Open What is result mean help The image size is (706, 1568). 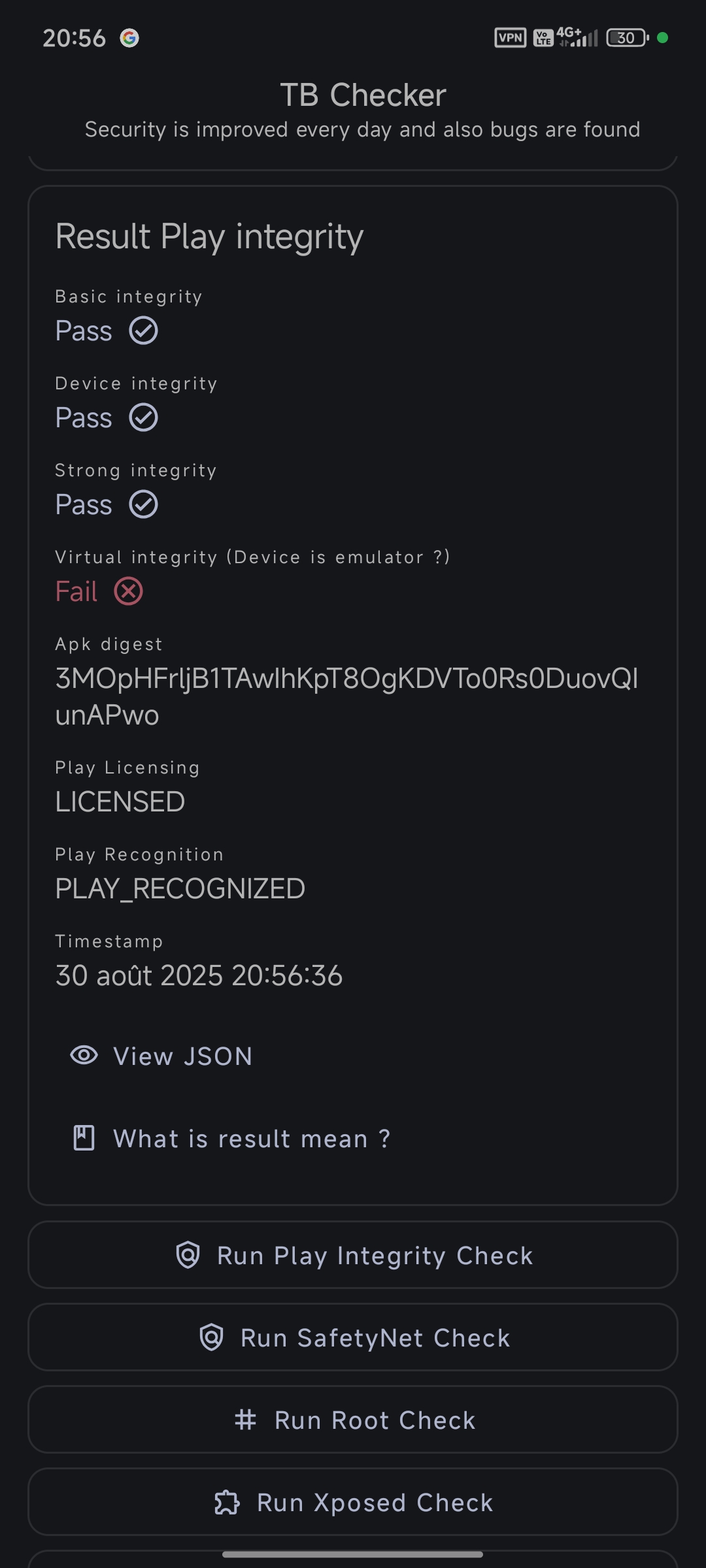tap(230, 1138)
